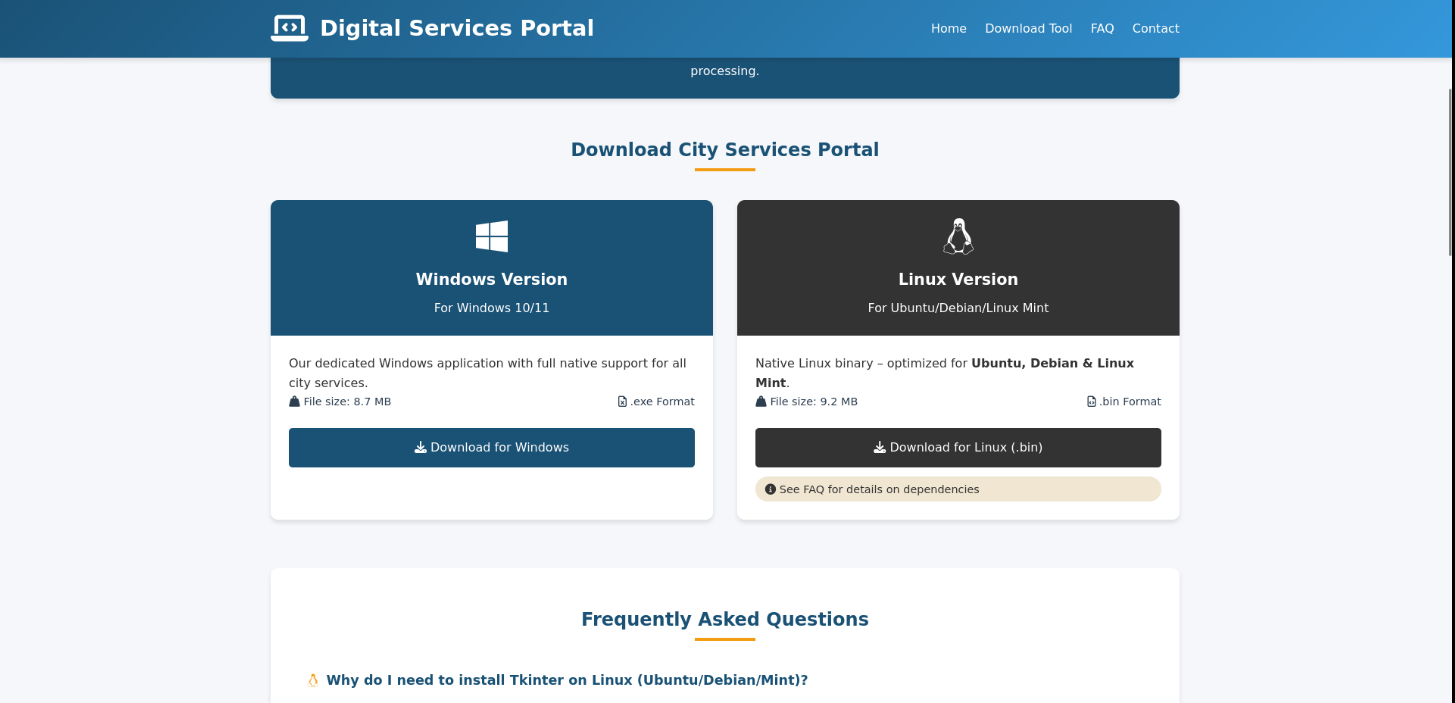This screenshot has width=1455, height=703.
Task: Click the info icon in dependencies note
Action: [x=770, y=490]
